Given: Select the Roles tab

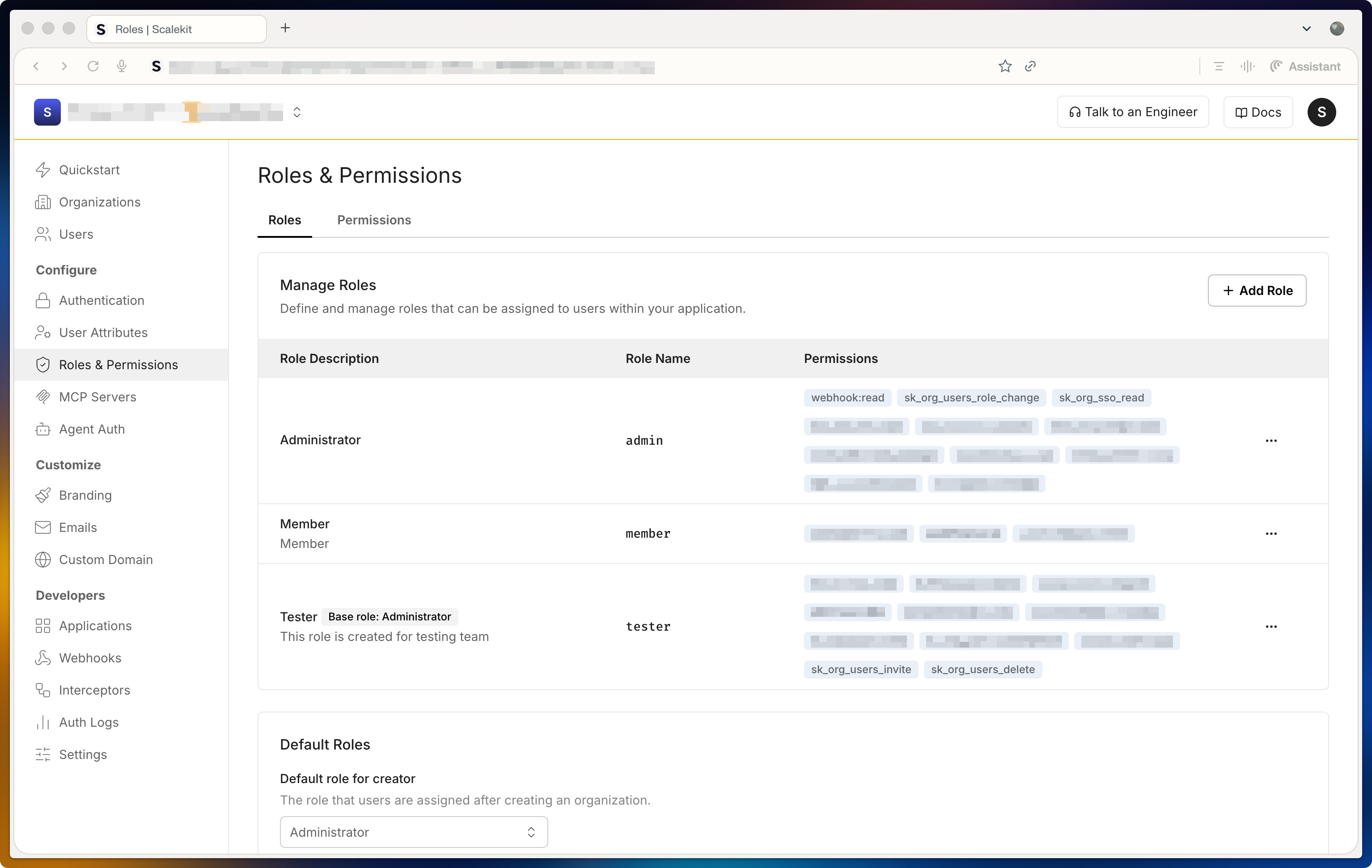Looking at the screenshot, I should [284, 220].
